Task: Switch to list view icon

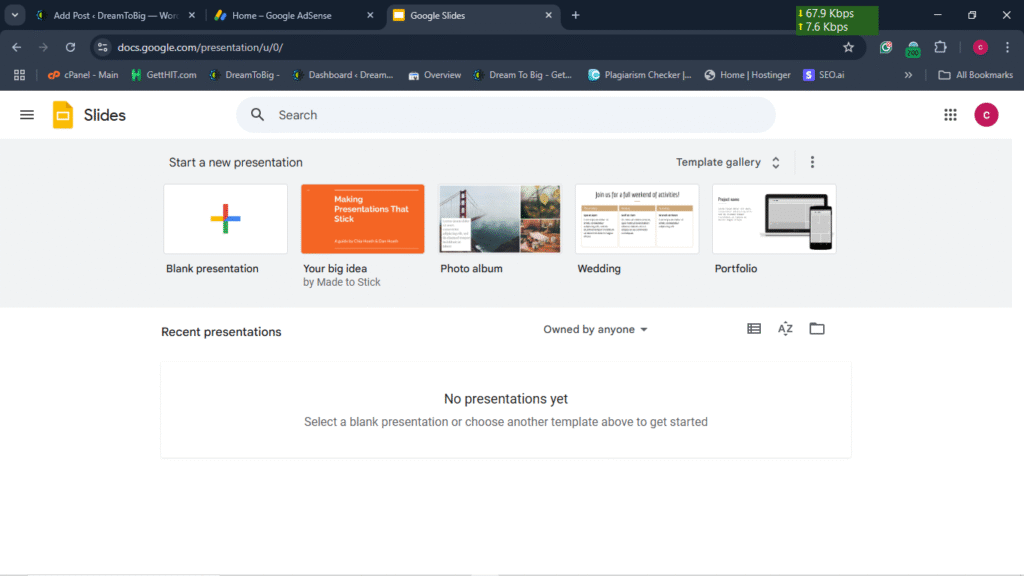Action: click(x=754, y=329)
